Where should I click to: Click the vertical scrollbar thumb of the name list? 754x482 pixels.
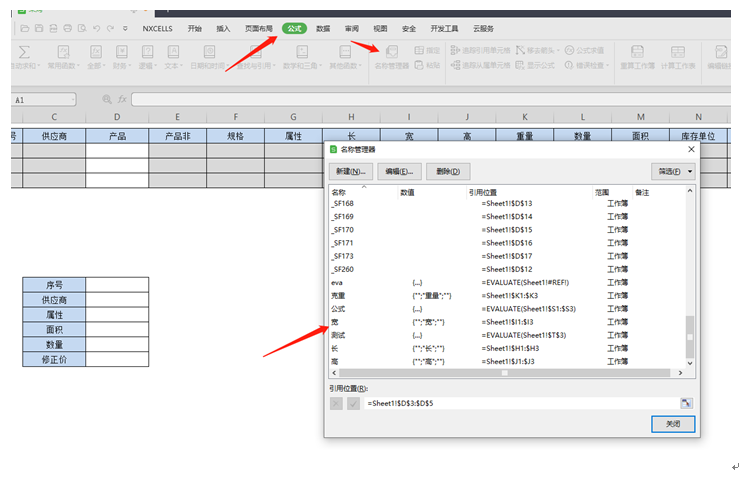click(x=688, y=333)
